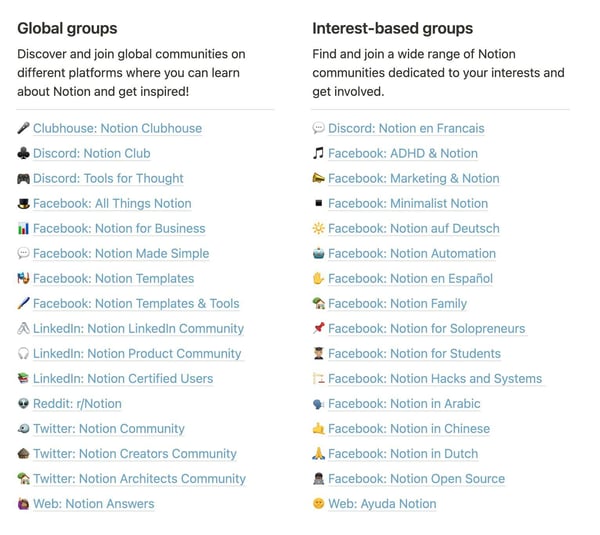600x535 pixels.
Task: Click the music note icon beside ADHD & Notion
Action: click(318, 153)
